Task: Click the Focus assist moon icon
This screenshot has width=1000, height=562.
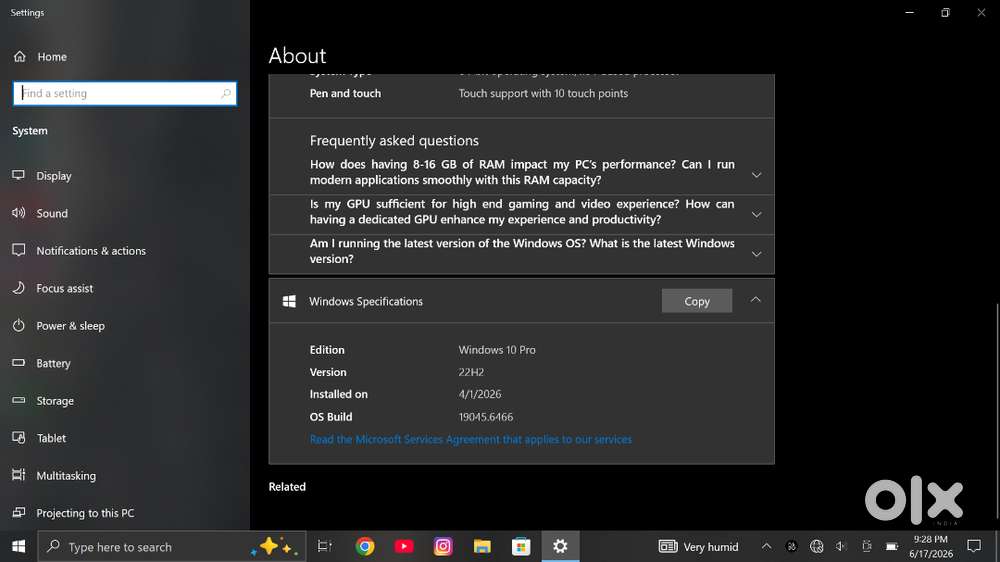Action: coord(18,288)
